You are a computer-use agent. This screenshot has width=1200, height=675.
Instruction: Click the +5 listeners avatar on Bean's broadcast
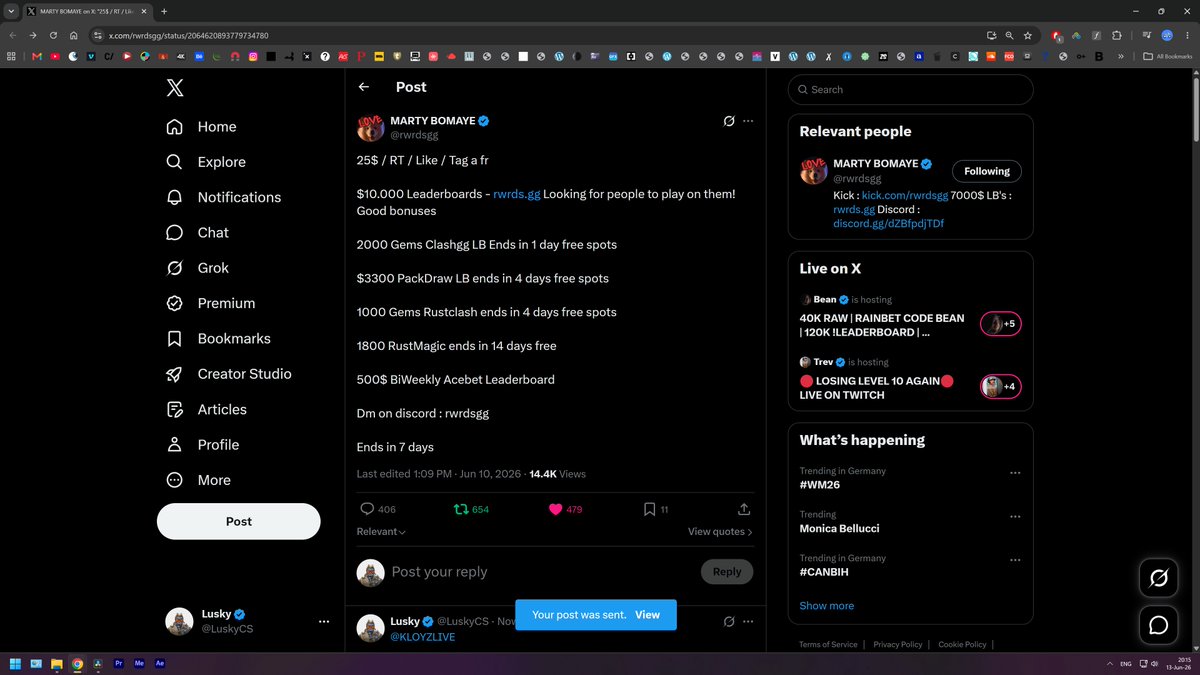coord(1000,324)
